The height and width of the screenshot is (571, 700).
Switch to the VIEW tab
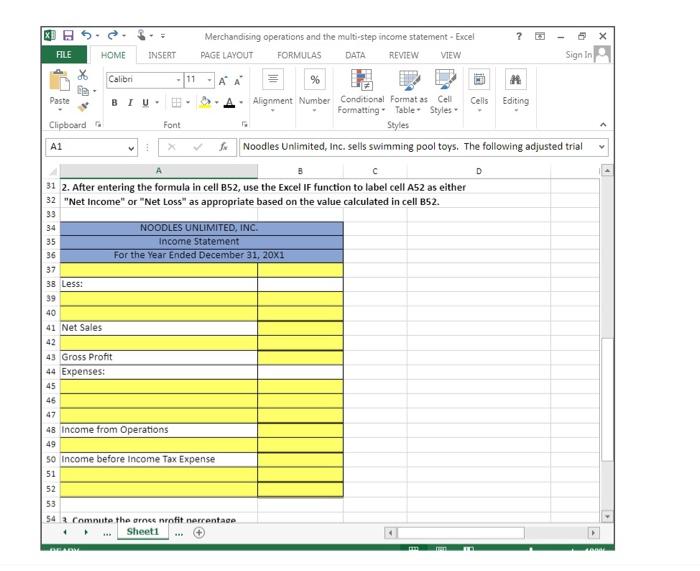[450, 55]
